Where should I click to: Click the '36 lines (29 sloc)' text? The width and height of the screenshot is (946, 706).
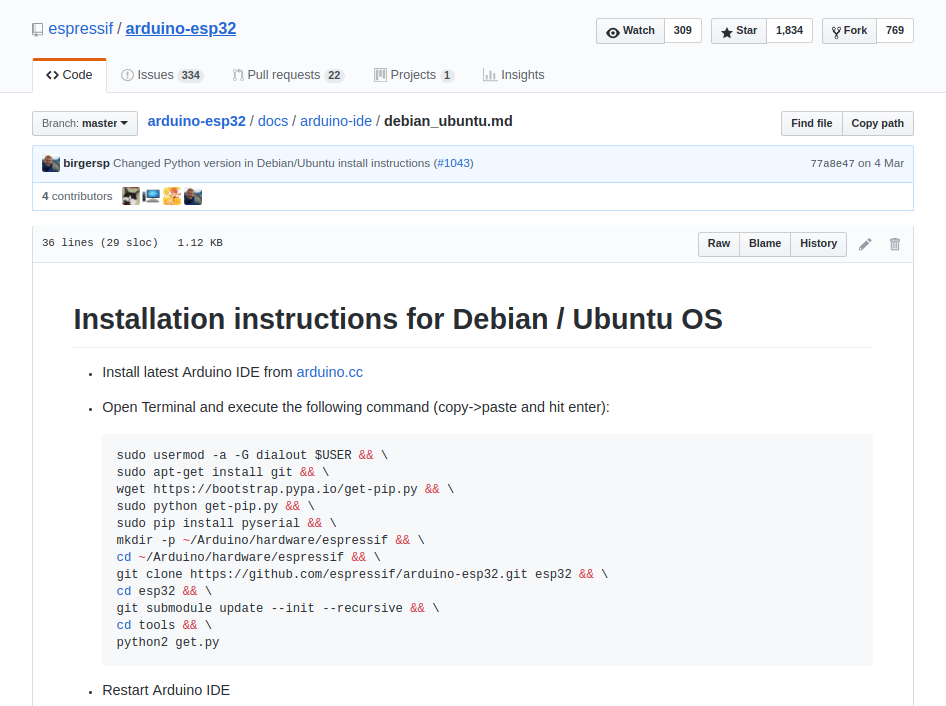click(100, 243)
